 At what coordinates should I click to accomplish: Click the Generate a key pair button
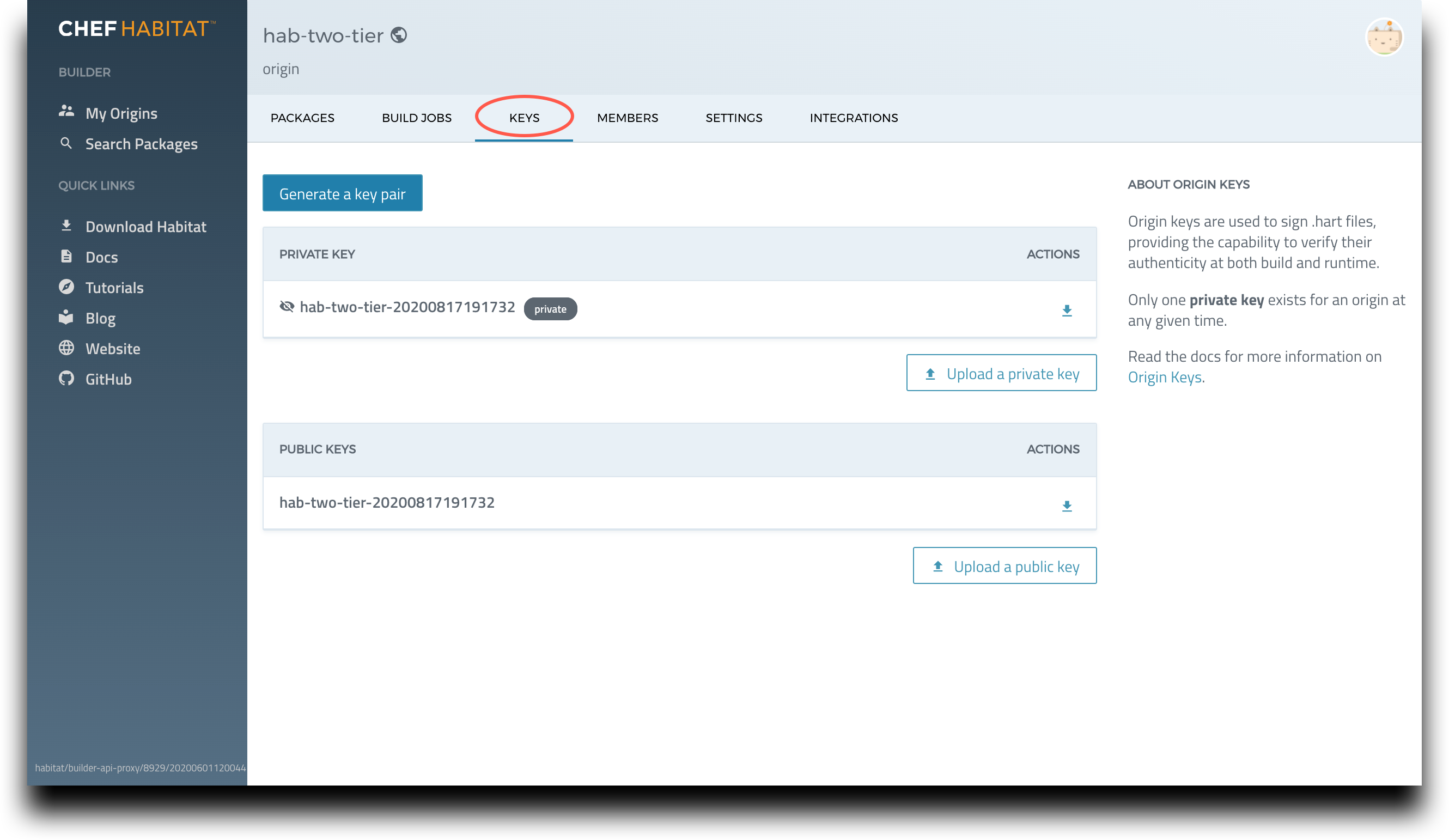tap(342, 193)
